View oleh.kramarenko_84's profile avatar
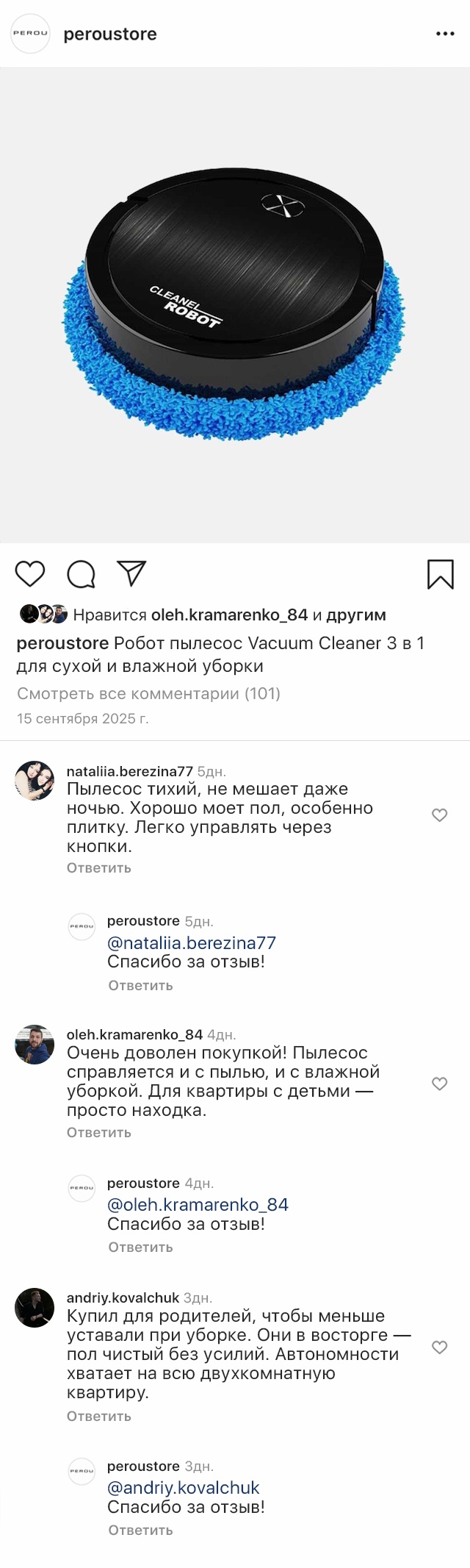The image size is (470, 1568). pyautogui.click(x=35, y=1045)
